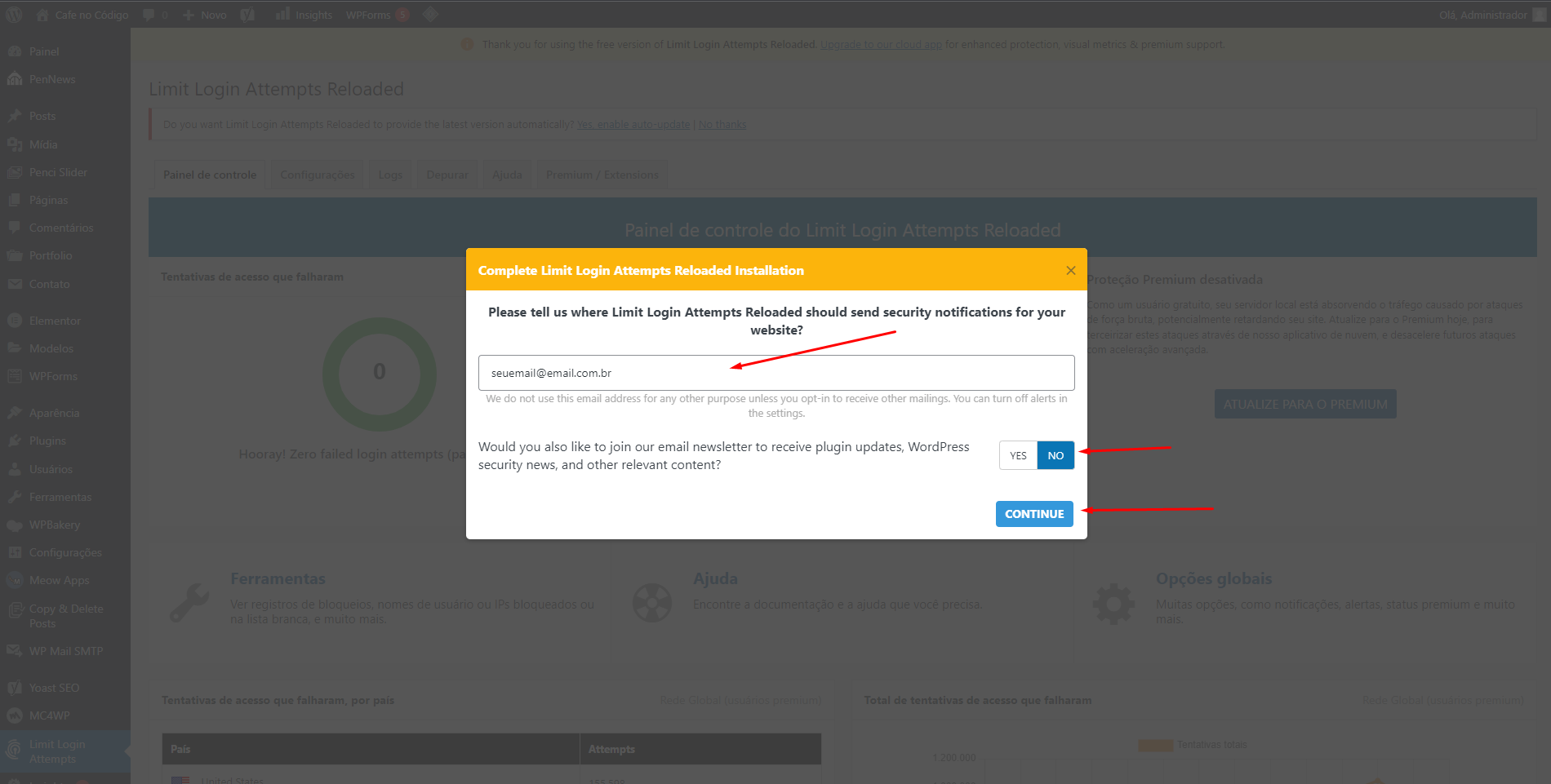Screen dimensions: 1551x784
Task: Click the Meow Apps icon in sidebar
Action: 15,580
